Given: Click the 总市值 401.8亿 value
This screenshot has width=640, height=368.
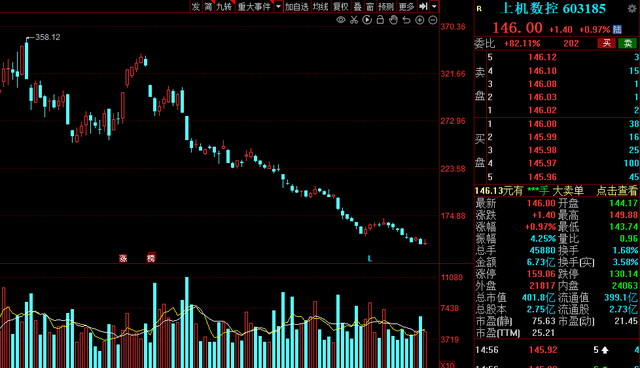Looking at the screenshot, I should point(538,297).
